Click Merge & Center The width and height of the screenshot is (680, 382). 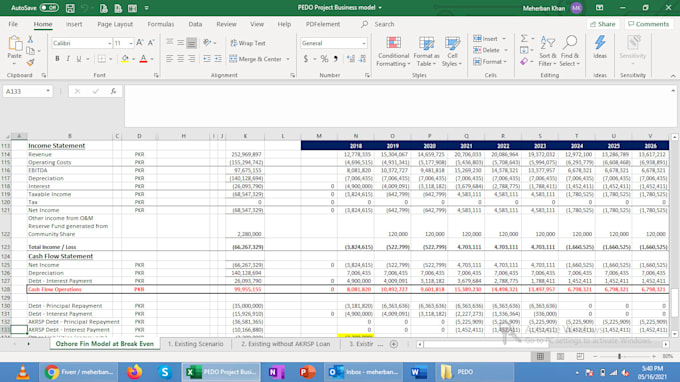[256, 59]
